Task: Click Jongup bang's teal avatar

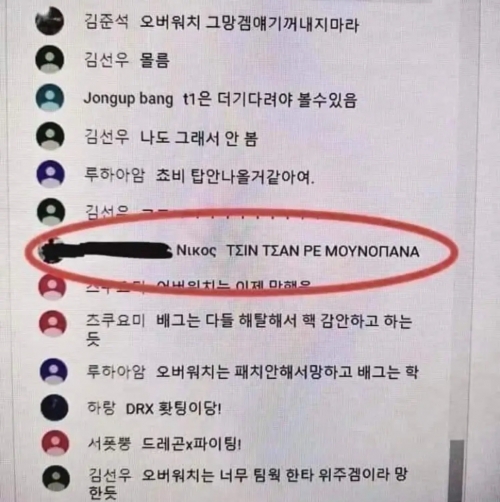Action: tap(50, 97)
